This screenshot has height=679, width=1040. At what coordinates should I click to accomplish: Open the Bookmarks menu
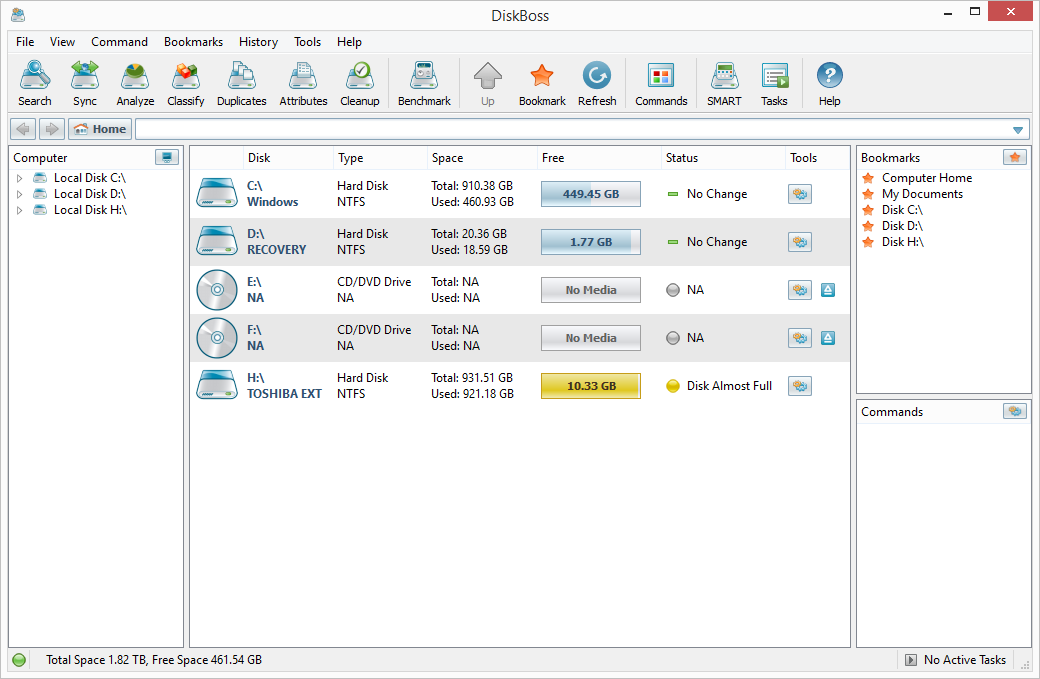tap(193, 42)
